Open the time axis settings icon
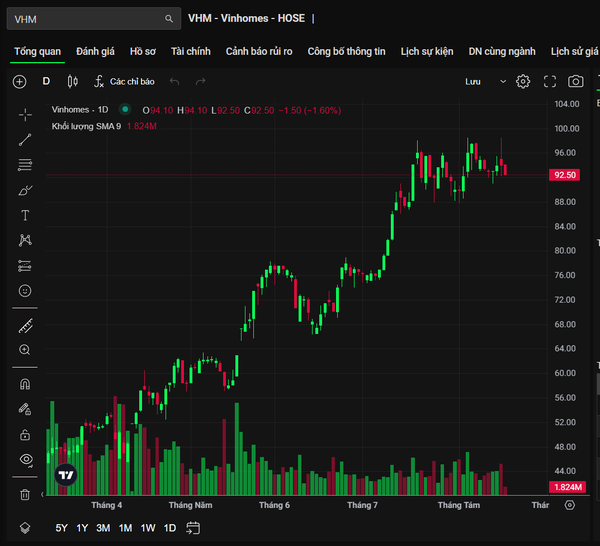Image resolution: width=600 pixels, height=546 pixels. (x=570, y=505)
